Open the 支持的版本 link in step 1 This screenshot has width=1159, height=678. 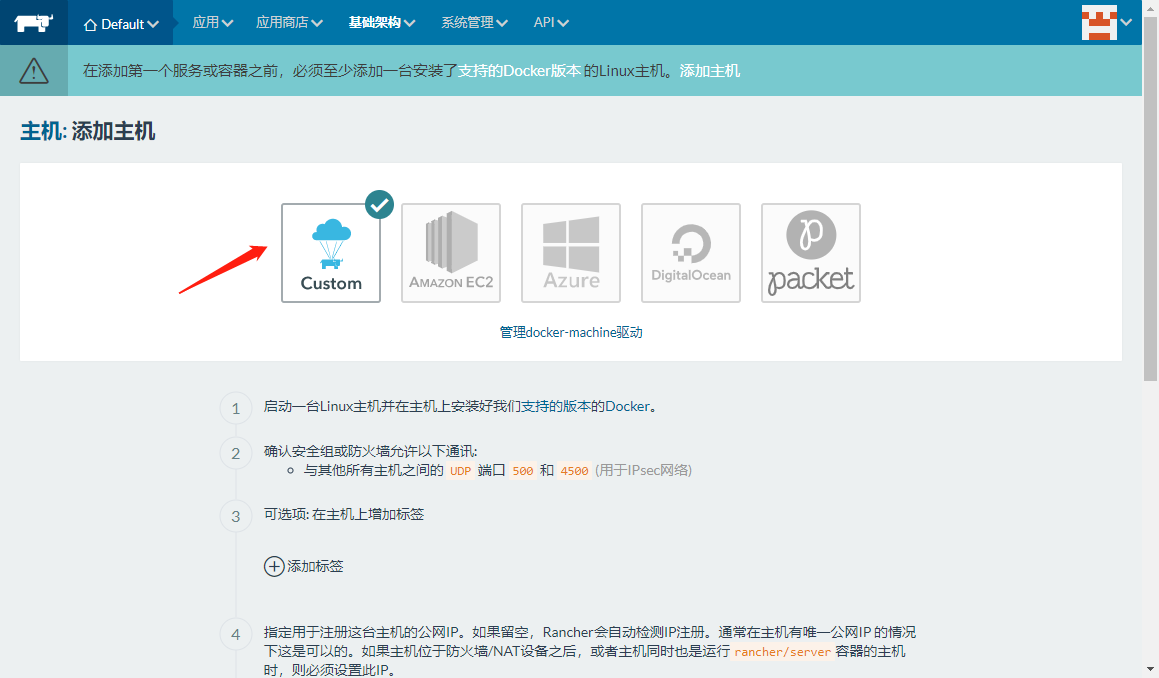click(x=556, y=407)
